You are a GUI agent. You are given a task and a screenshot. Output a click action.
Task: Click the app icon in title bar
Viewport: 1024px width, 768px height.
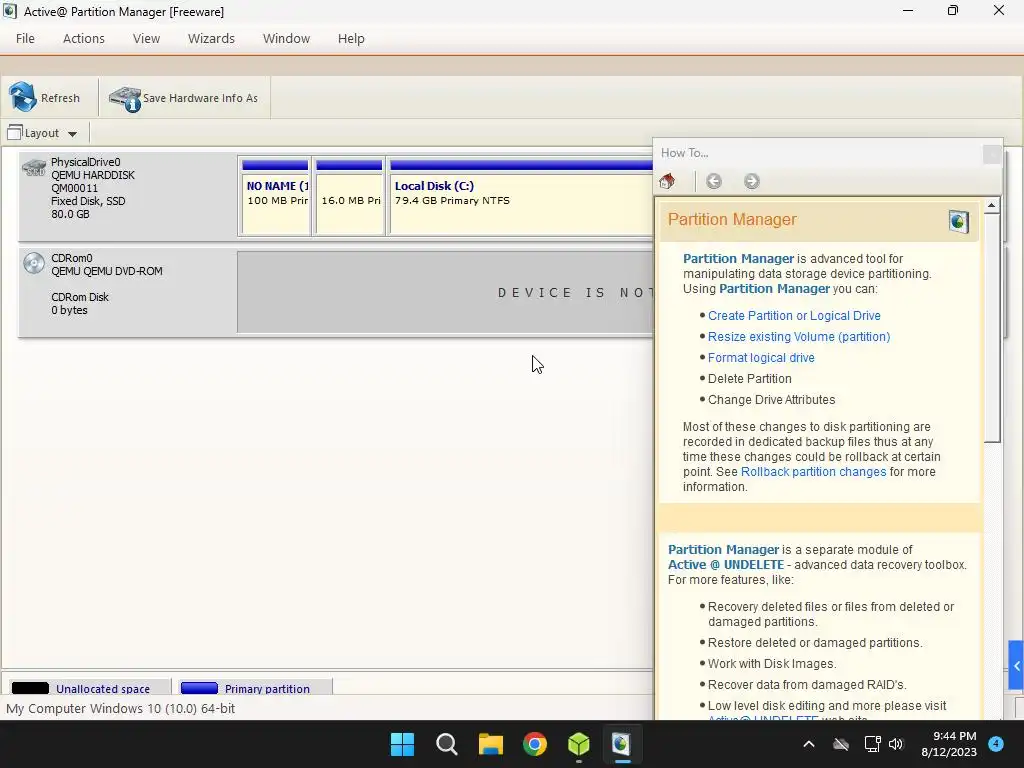click(x=10, y=11)
